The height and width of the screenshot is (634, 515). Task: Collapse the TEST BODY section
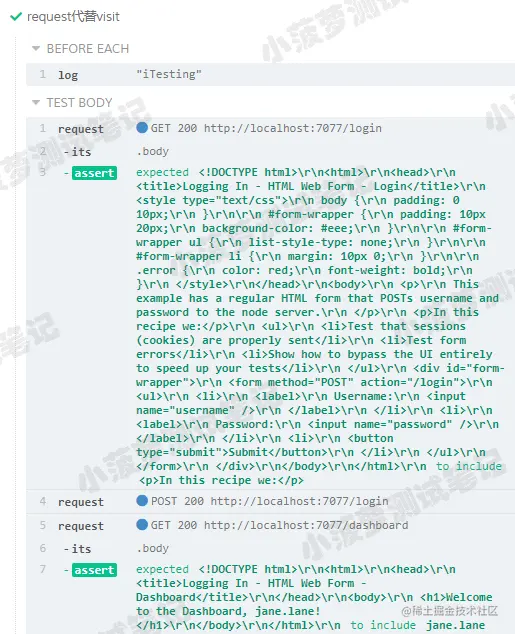(36, 103)
